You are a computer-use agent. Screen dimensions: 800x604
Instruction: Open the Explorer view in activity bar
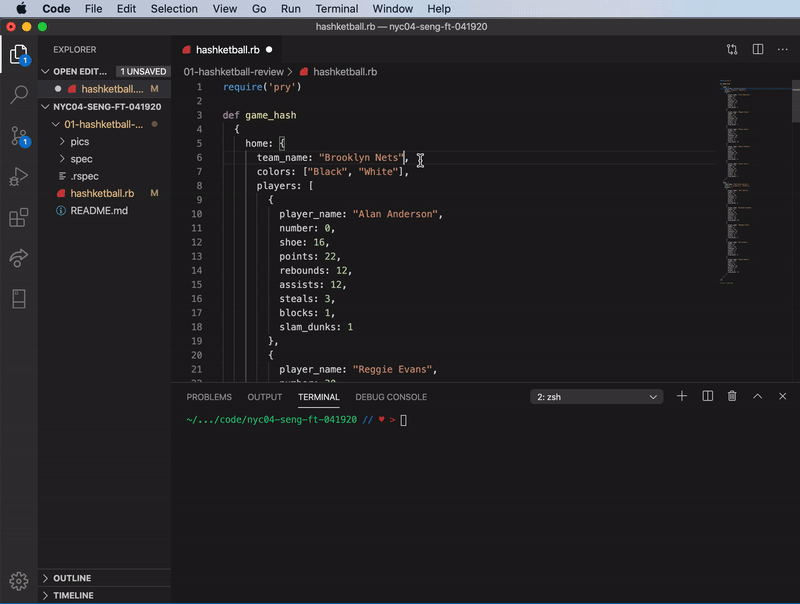click(19, 54)
